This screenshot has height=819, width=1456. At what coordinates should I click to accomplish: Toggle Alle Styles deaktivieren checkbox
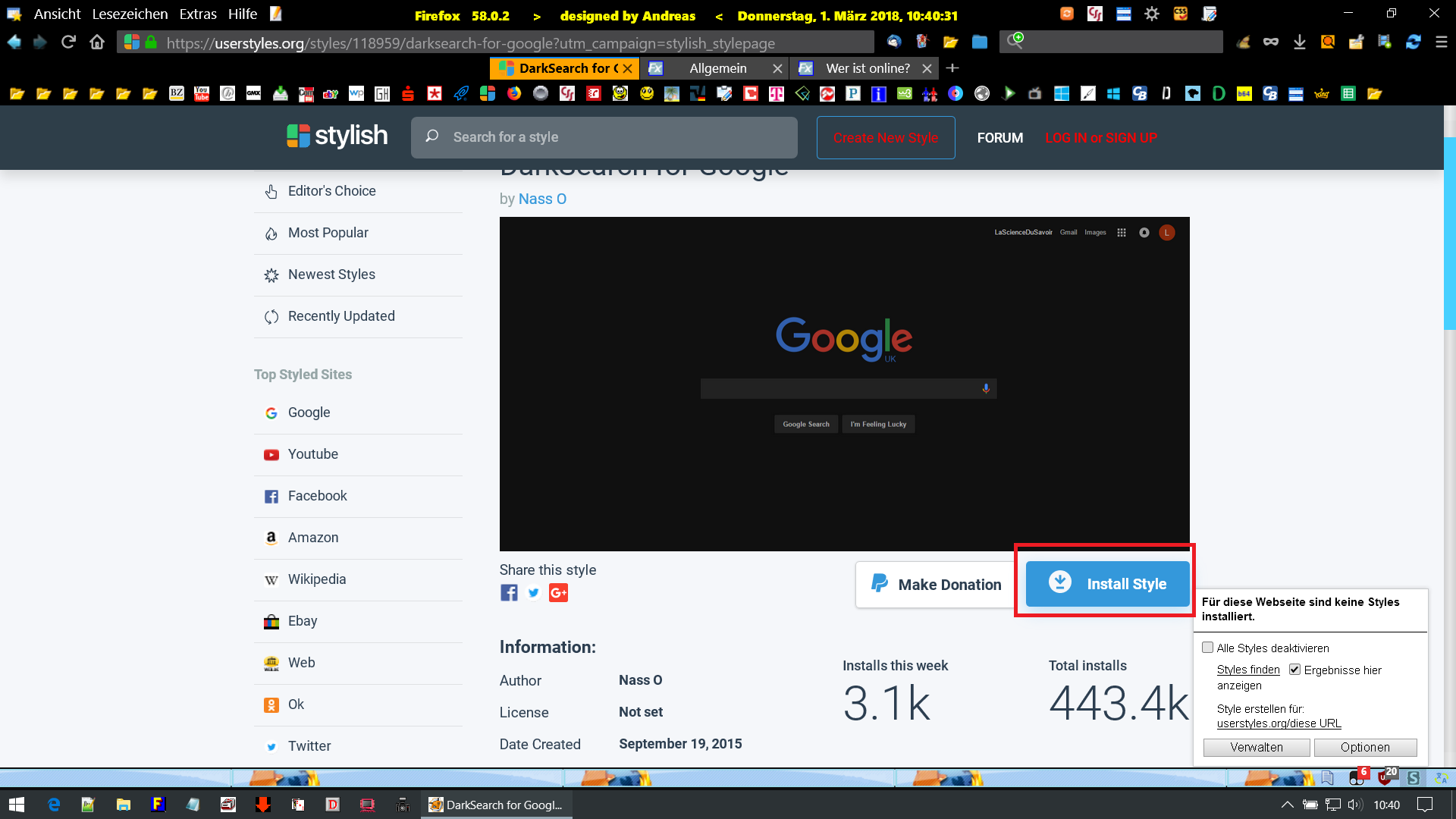point(1208,648)
